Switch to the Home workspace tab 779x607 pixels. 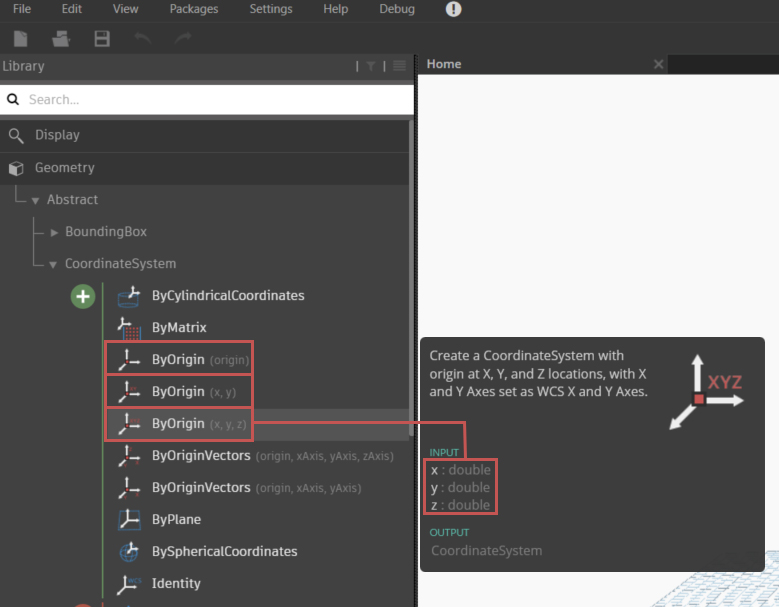click(444, 64)
